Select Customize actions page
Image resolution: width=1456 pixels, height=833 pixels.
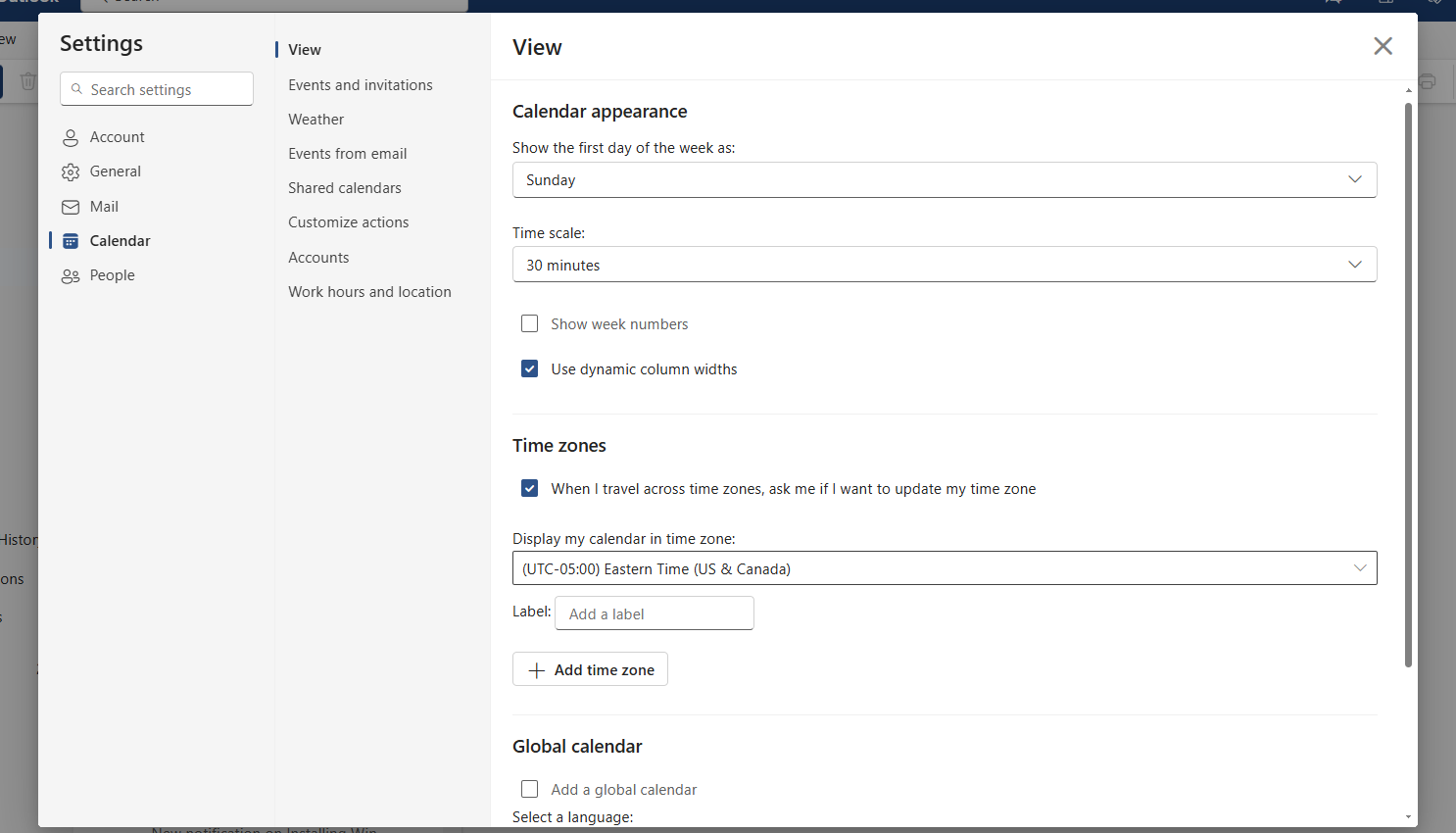[349, 222]
